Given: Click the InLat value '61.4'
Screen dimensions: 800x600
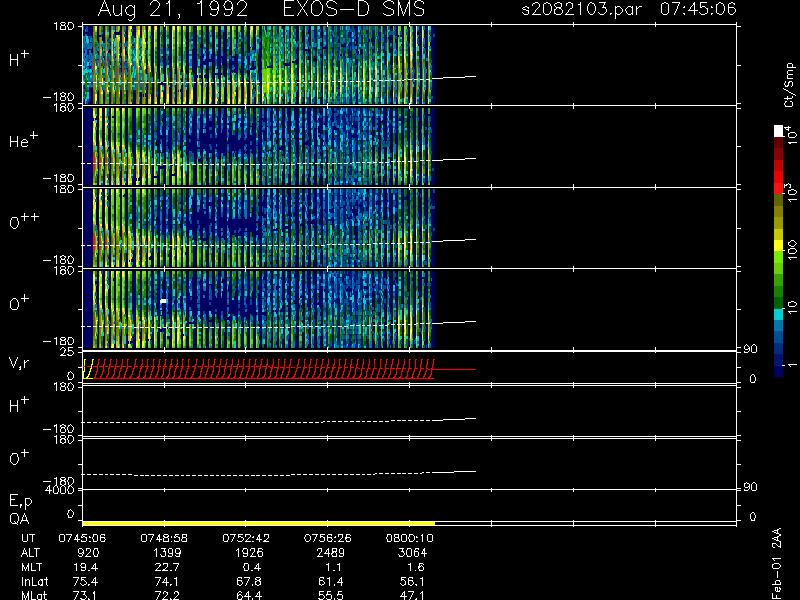Looking at the screenshot, I should click(331, 581).
